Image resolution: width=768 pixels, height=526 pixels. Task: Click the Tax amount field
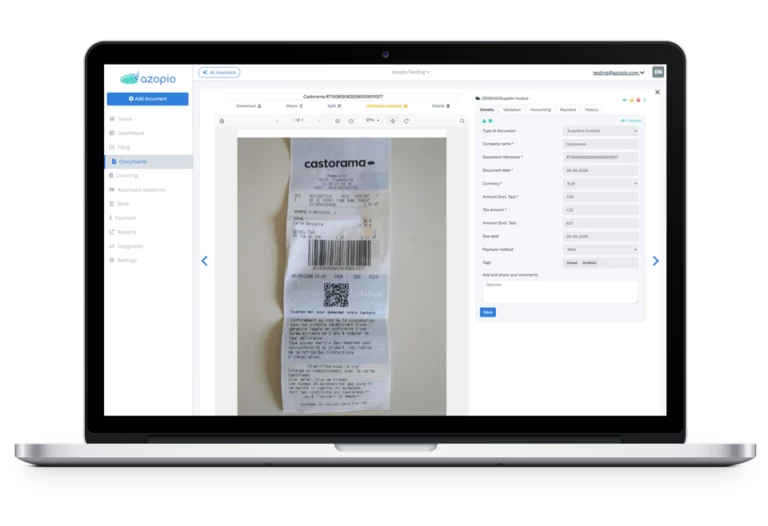[x=600, y=210]
